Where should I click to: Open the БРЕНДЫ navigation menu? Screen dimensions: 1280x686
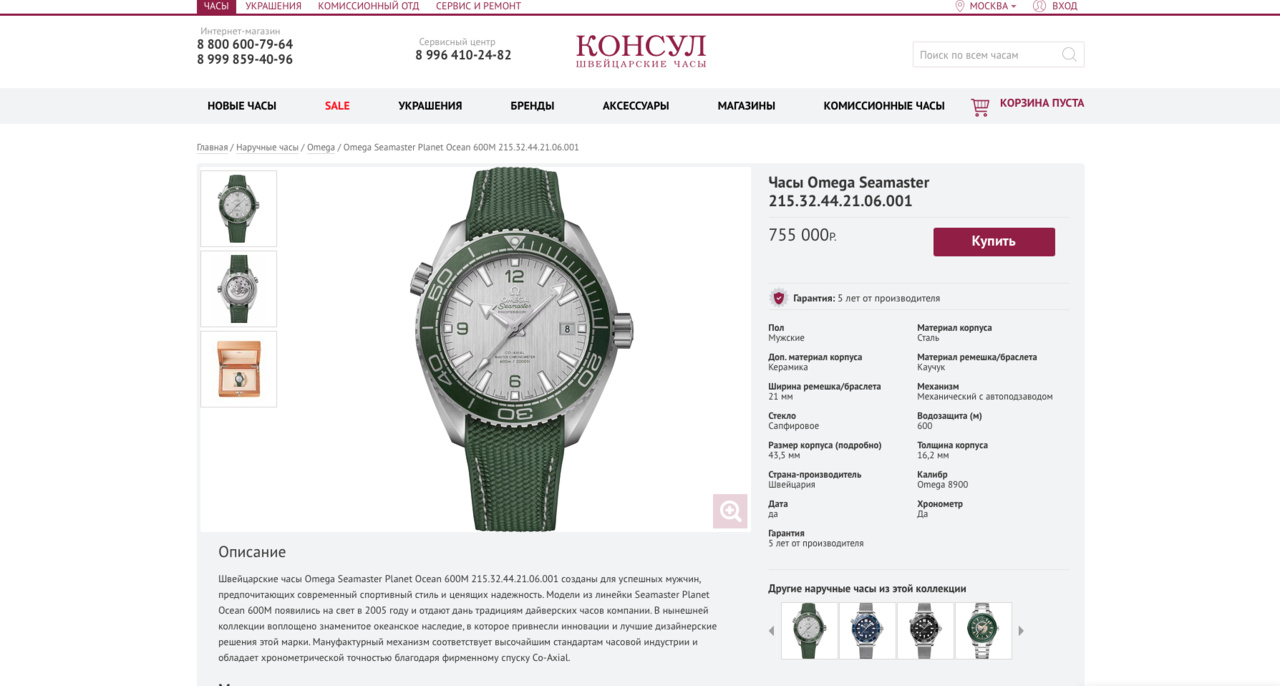[532, 106]
